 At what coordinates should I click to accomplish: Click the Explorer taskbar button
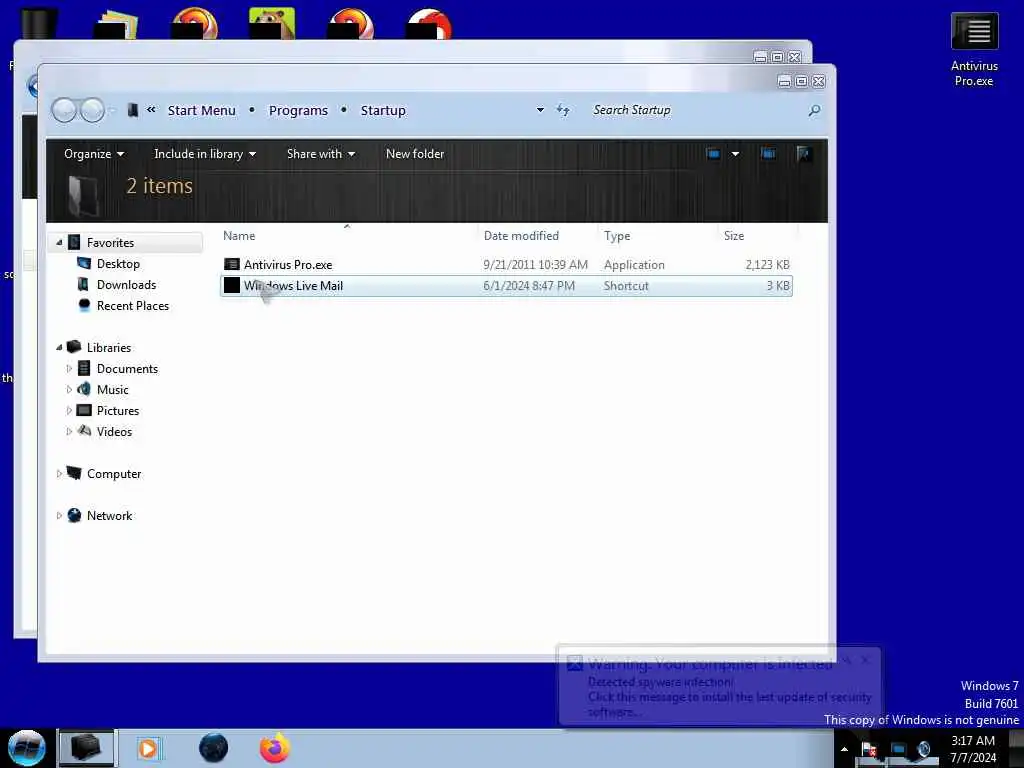(x=86, y=748)
